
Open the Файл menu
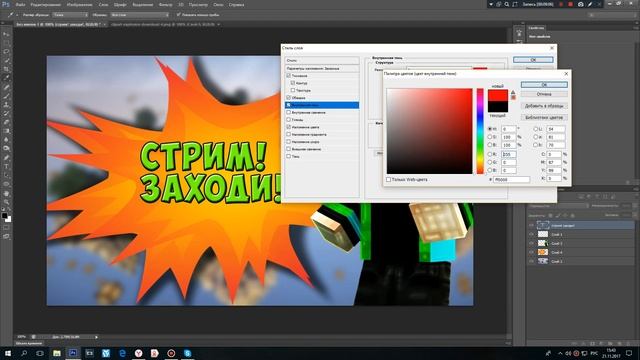(20, 5)
